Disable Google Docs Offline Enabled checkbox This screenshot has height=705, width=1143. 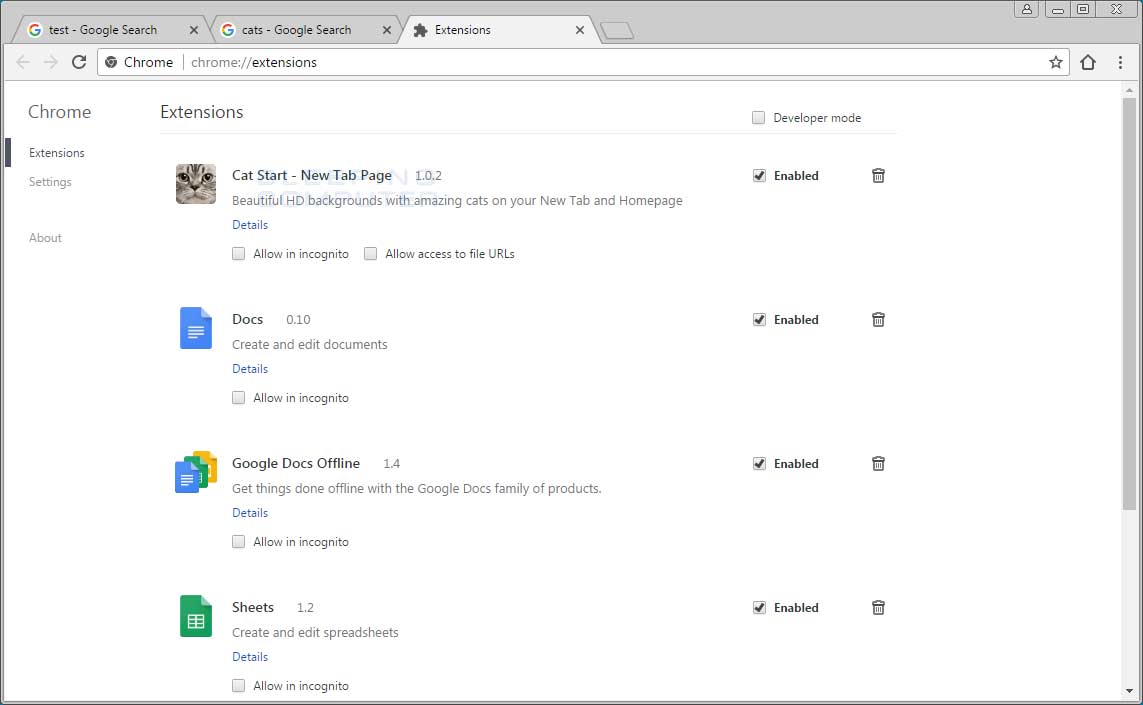point(760,464)
